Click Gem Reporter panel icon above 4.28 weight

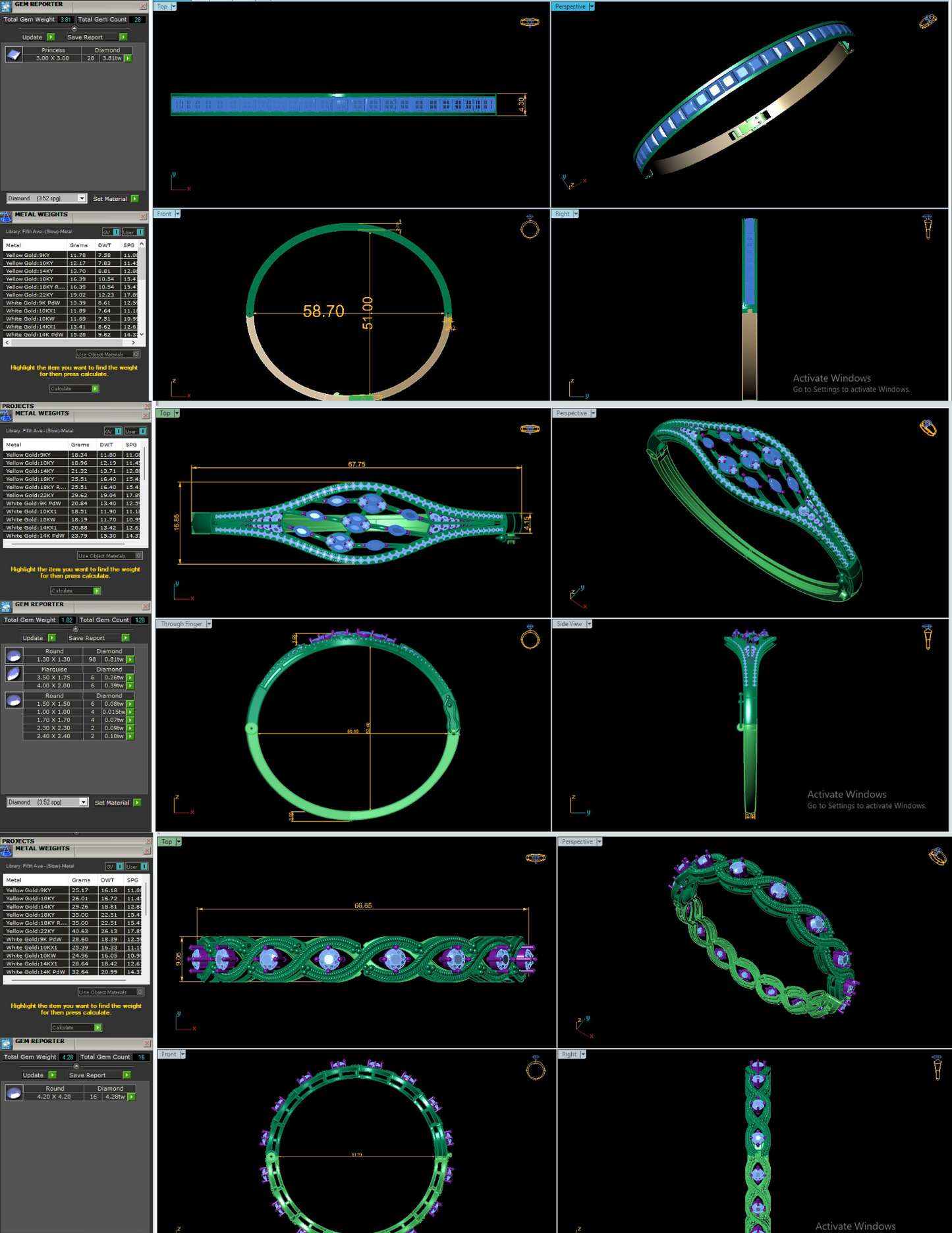click(x=6, y=1043)
